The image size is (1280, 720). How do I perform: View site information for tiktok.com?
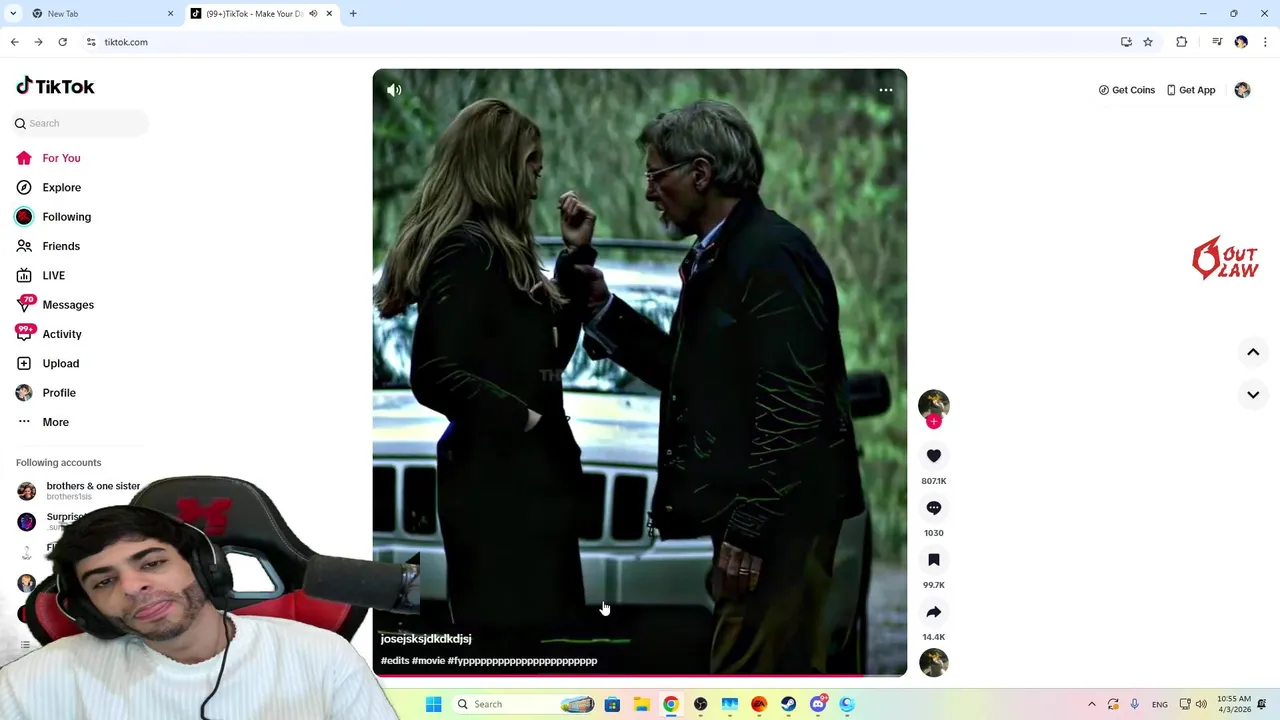(91, 42)
